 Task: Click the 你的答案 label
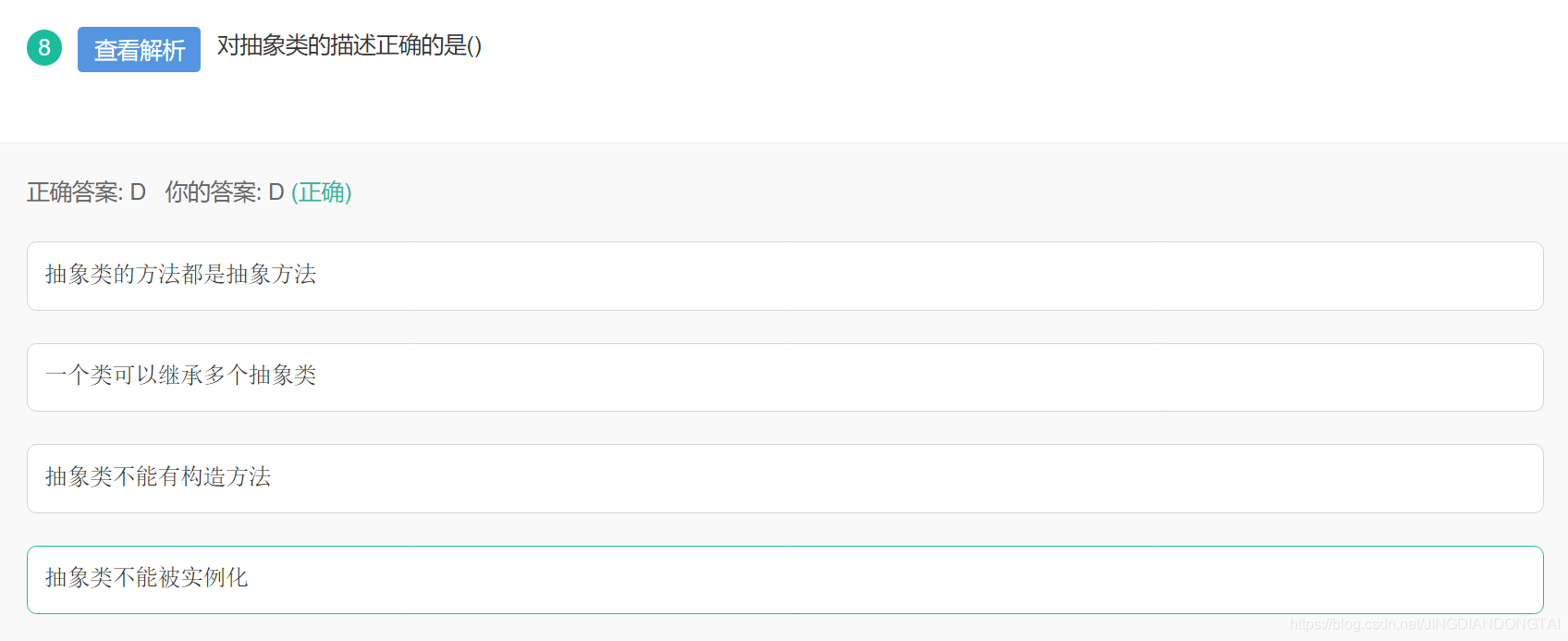click(x=213, y=192)
